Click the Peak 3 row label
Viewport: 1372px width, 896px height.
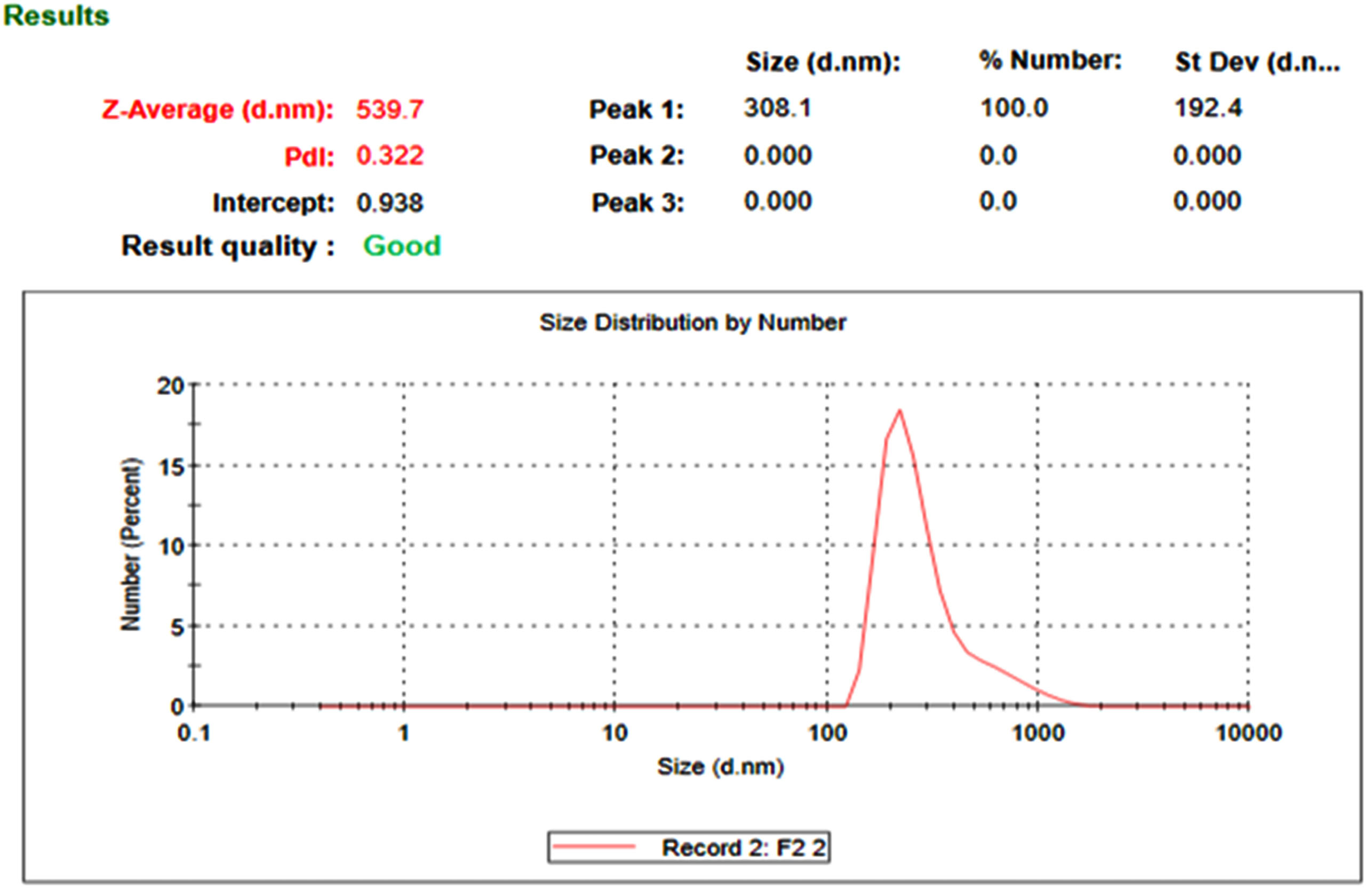click(x=637, y=203)
